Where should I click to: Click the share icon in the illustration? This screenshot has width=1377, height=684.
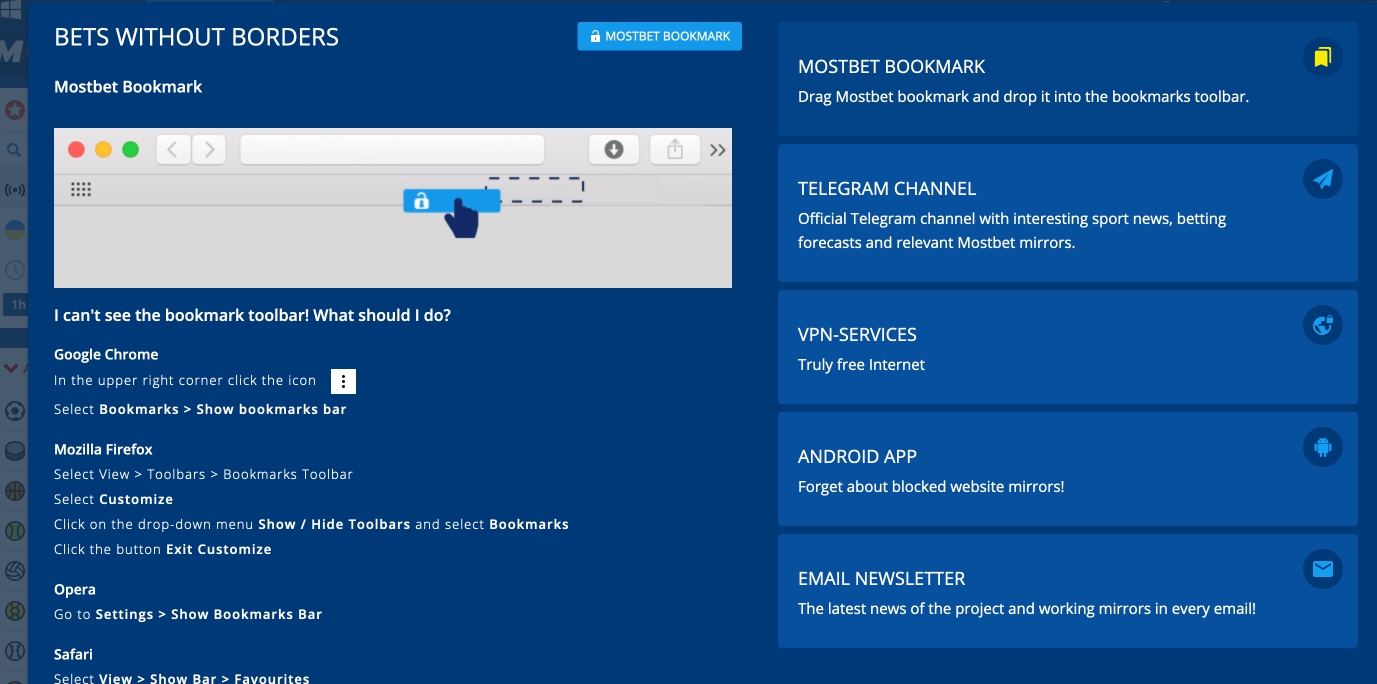point(675,150)
